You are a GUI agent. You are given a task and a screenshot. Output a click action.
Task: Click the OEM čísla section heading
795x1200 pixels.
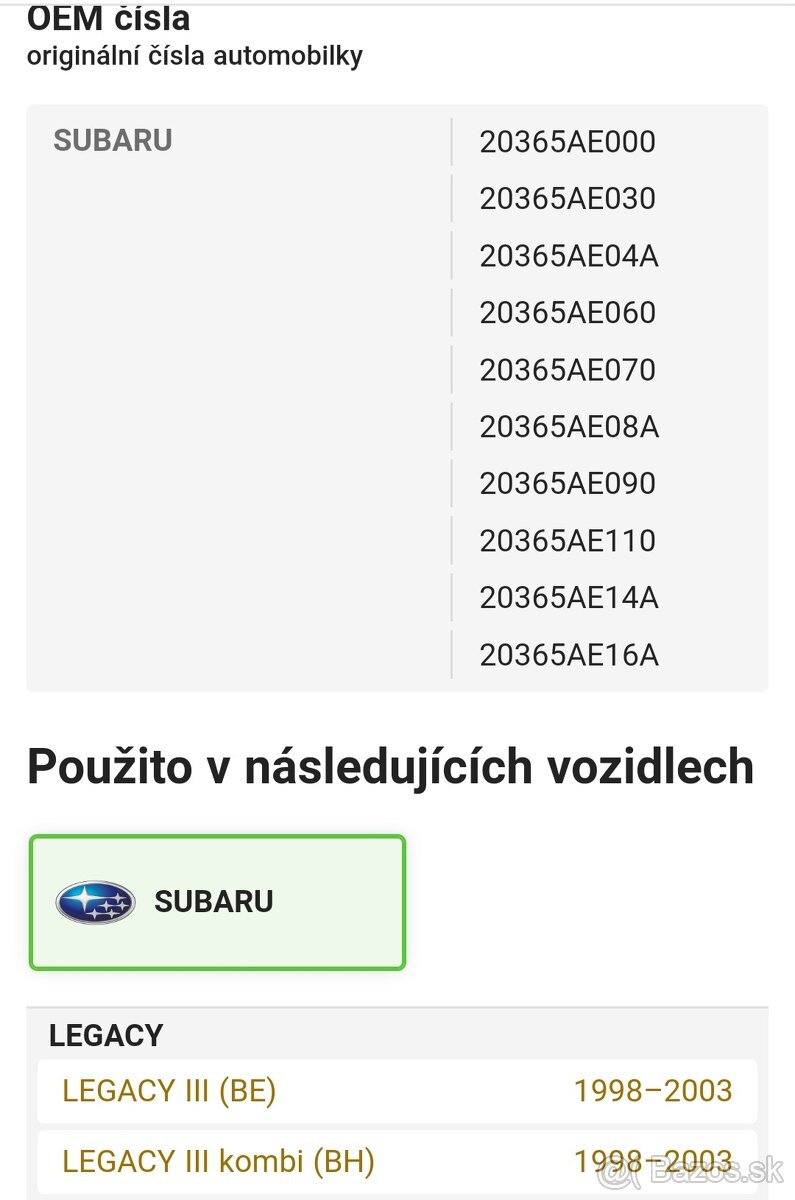click(108, 18)
